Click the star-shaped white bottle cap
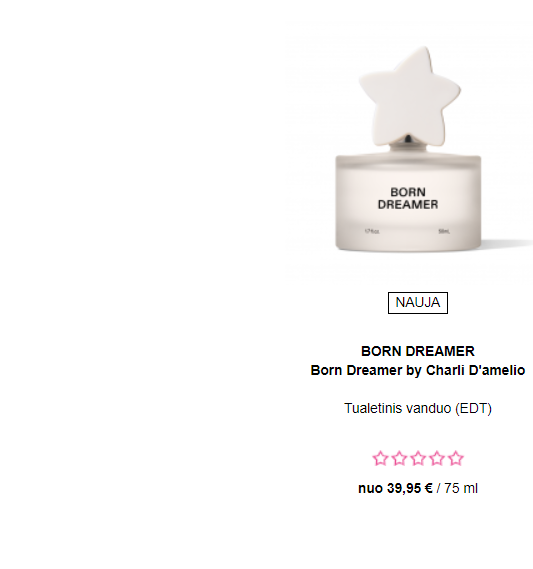The height and width of the screenshot is (569, 533). (410, 96)
